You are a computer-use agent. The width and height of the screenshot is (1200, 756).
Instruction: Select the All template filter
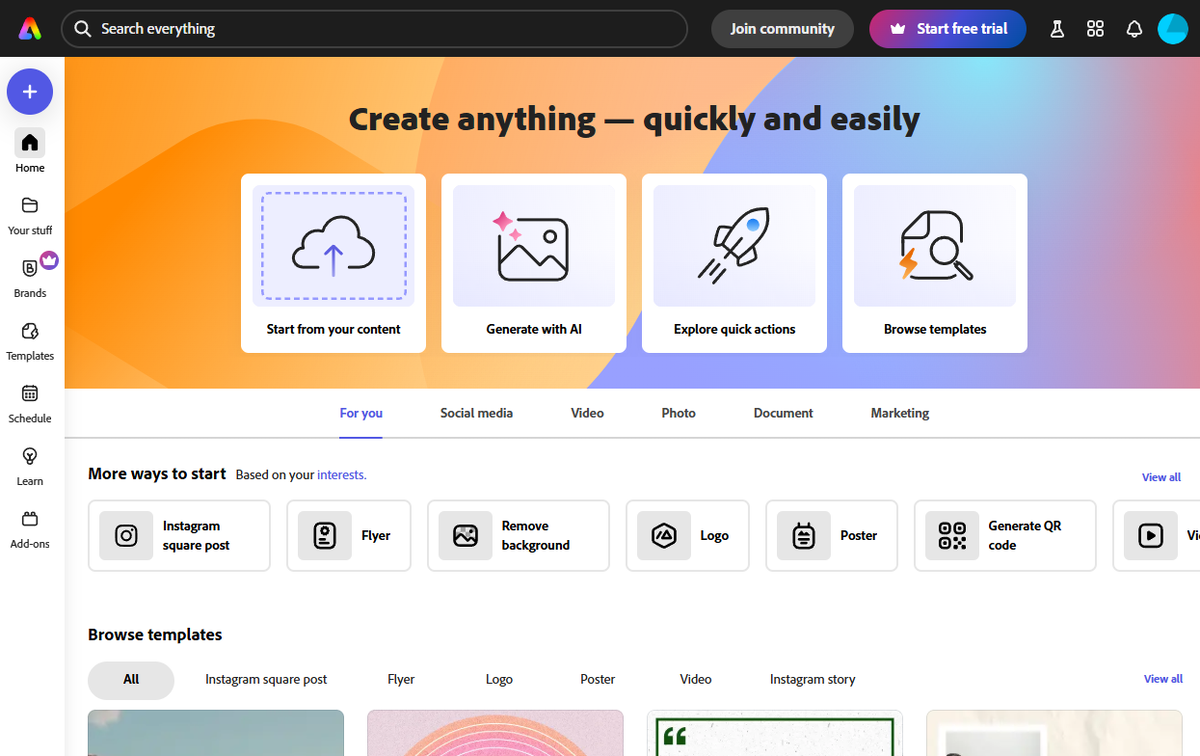[131, 680]
